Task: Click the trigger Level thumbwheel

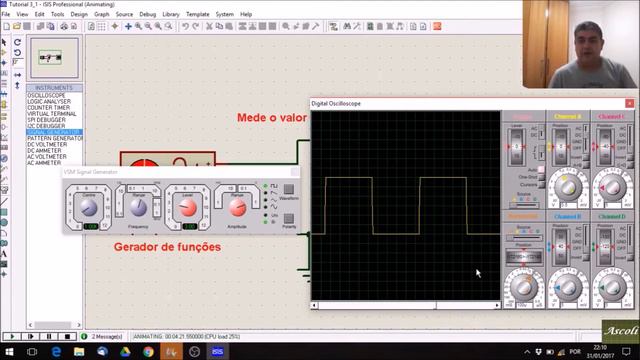Action: 516,146
